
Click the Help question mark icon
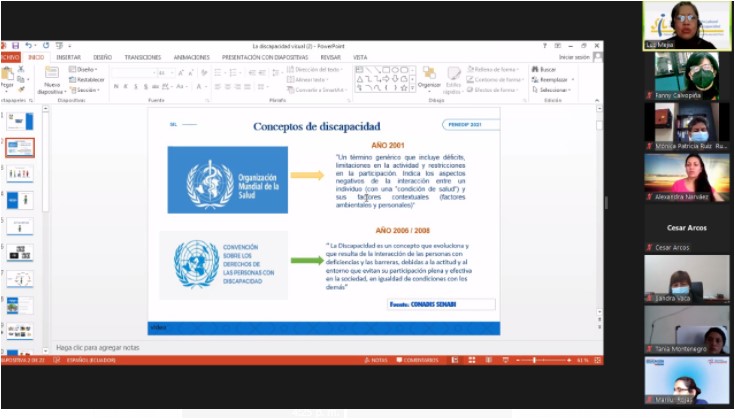pyautogui.click(x=545, y=46)
